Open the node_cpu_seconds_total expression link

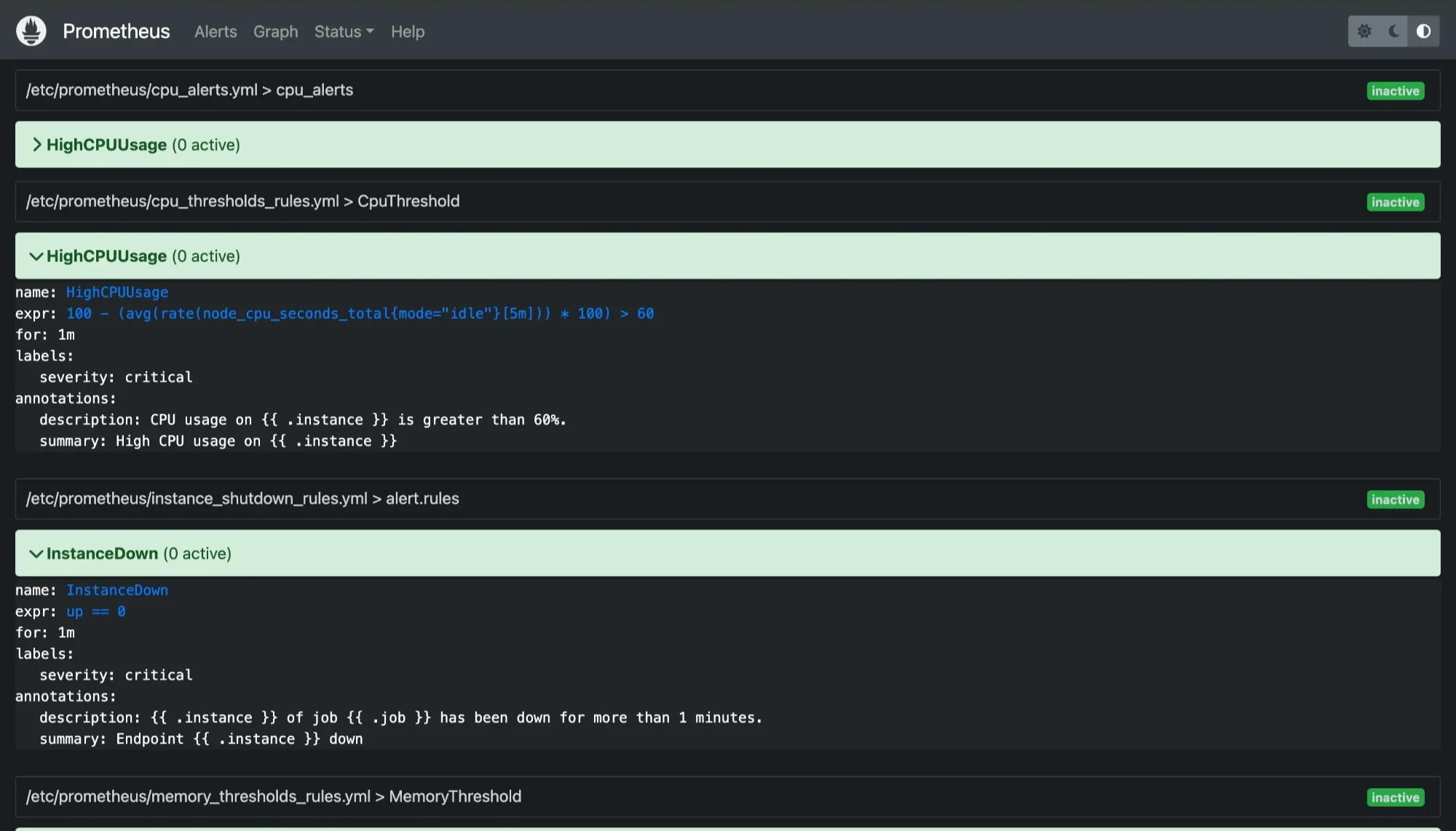point(360,313)
